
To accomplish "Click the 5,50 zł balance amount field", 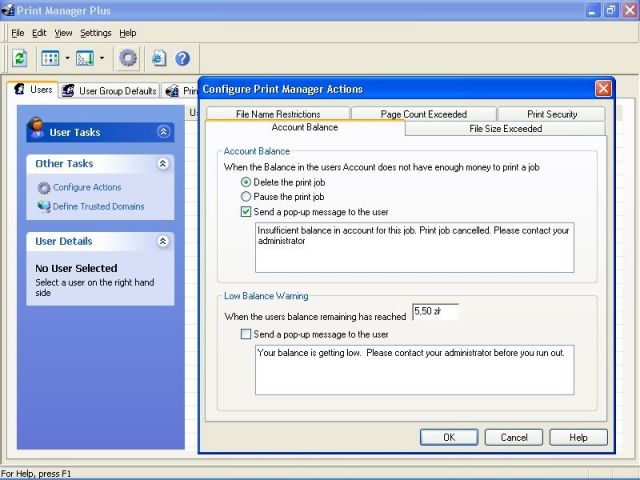I will [x=436, y=312].
